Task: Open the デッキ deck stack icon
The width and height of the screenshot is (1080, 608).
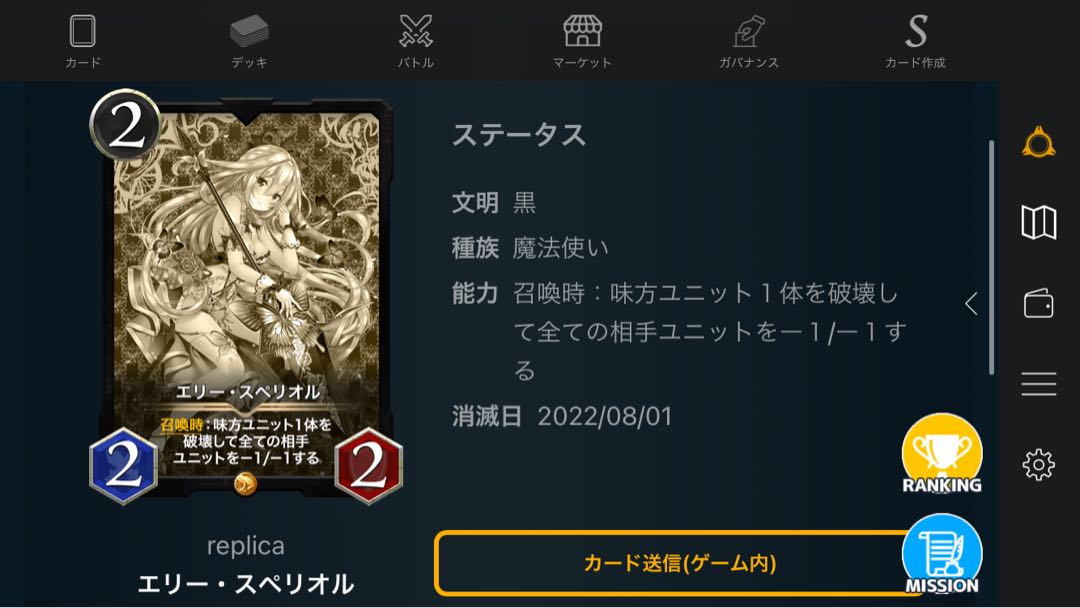Action: click(249, 32)
